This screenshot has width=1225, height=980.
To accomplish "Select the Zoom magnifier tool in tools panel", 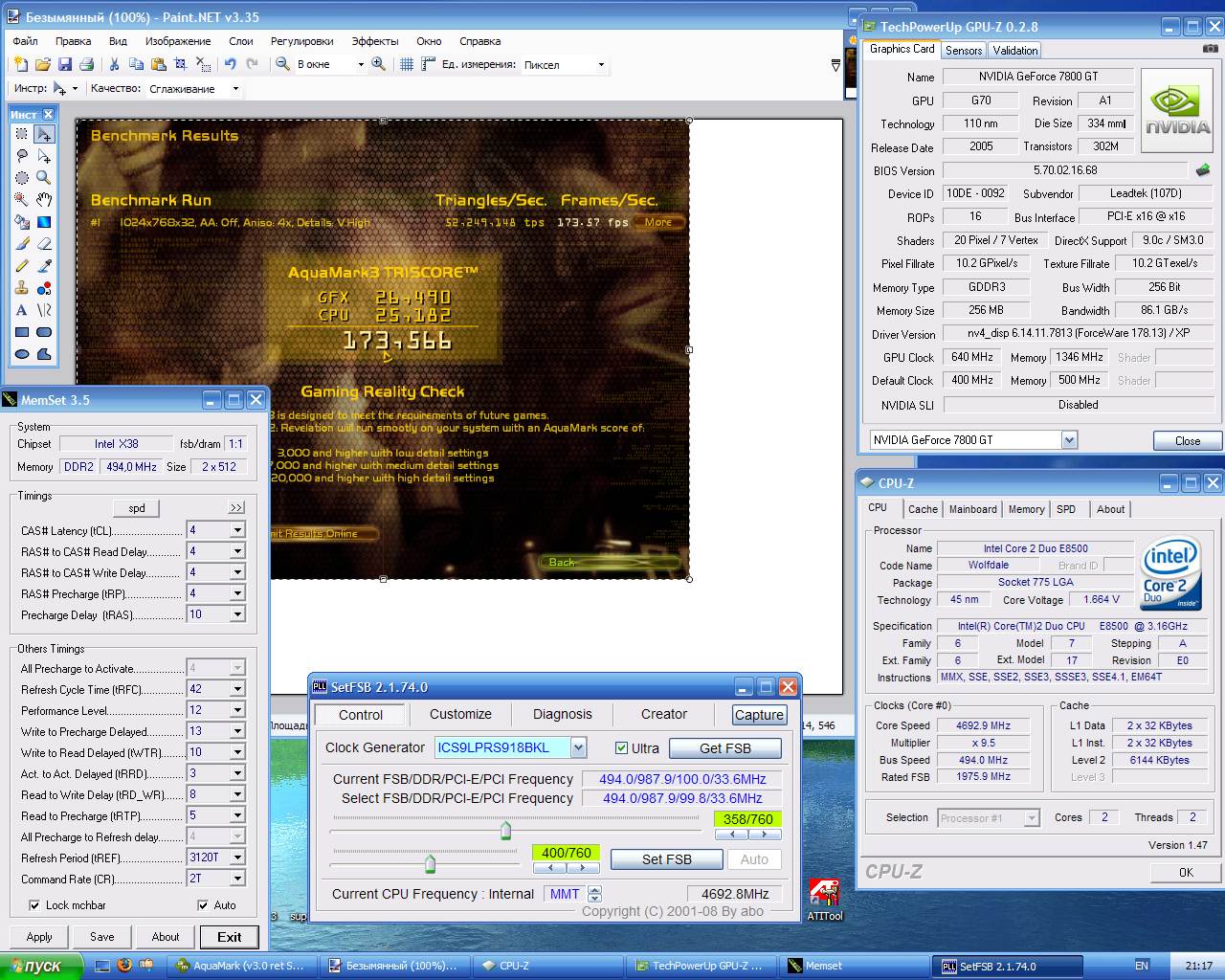I will click(44, 178).
